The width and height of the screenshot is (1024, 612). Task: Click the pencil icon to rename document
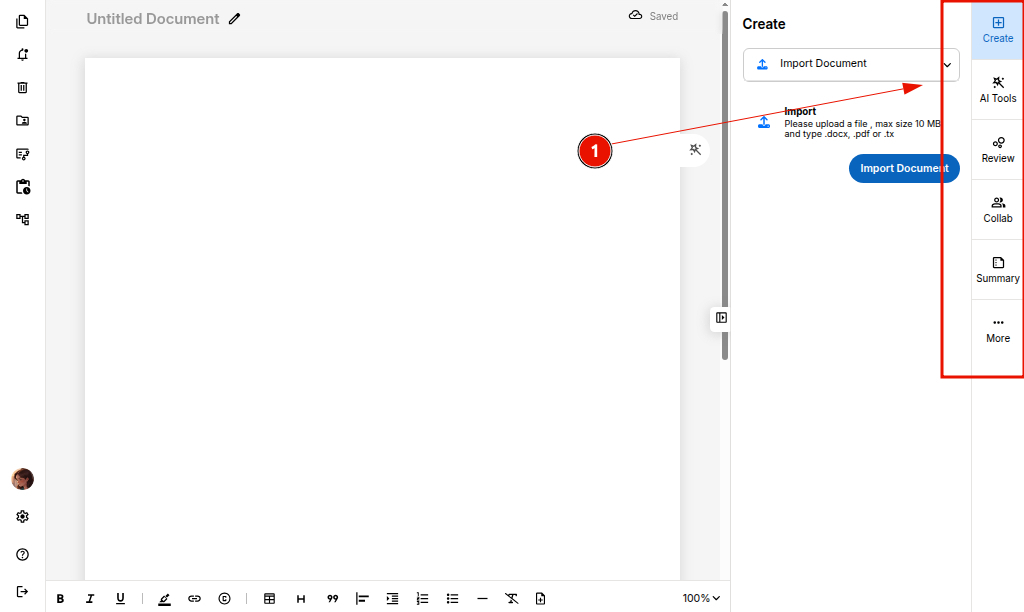pyautogui.click(x=234, y=18)
